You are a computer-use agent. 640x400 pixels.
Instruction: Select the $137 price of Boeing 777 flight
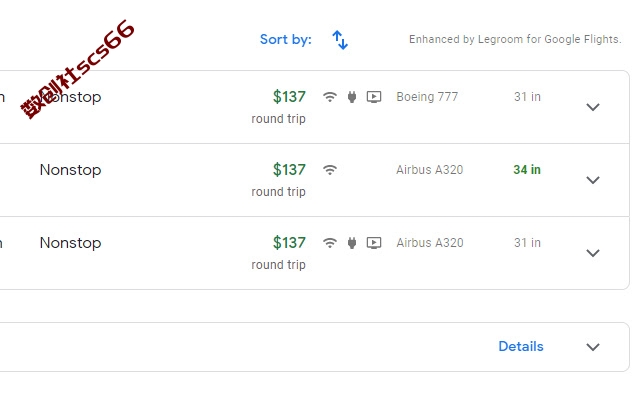[x=289, y=97]
